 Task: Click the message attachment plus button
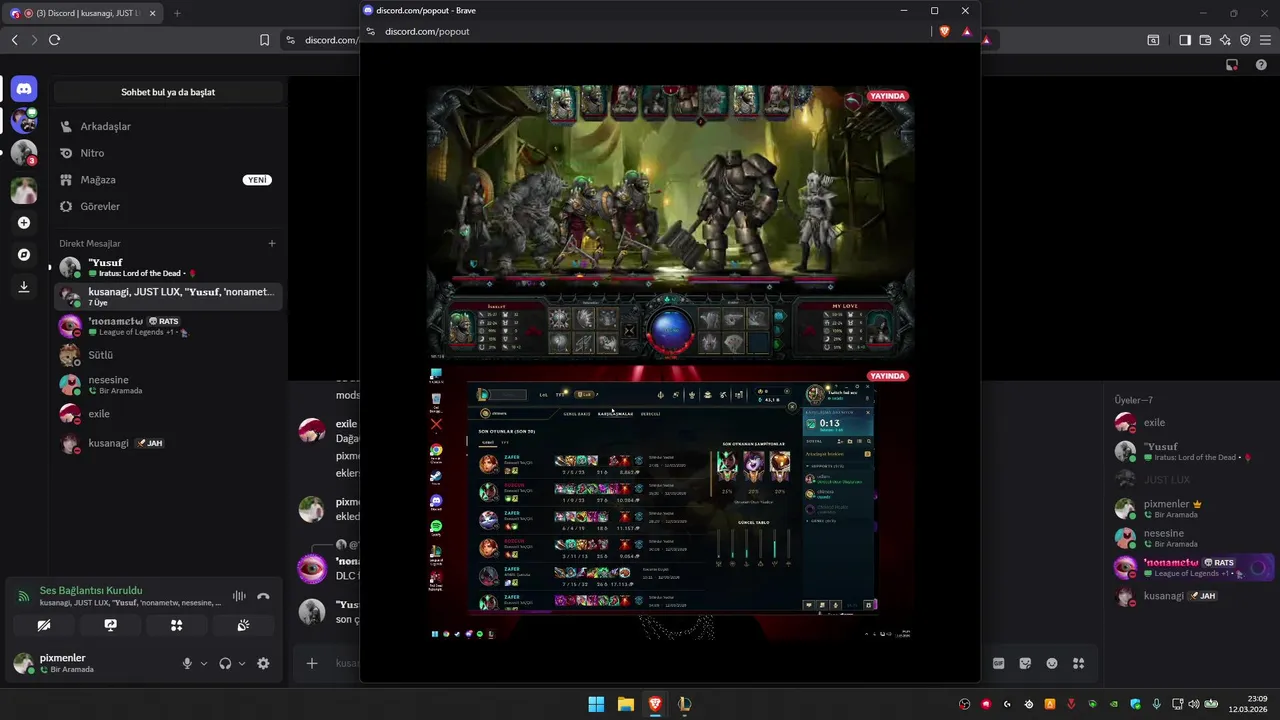click(x=312, y=663)
